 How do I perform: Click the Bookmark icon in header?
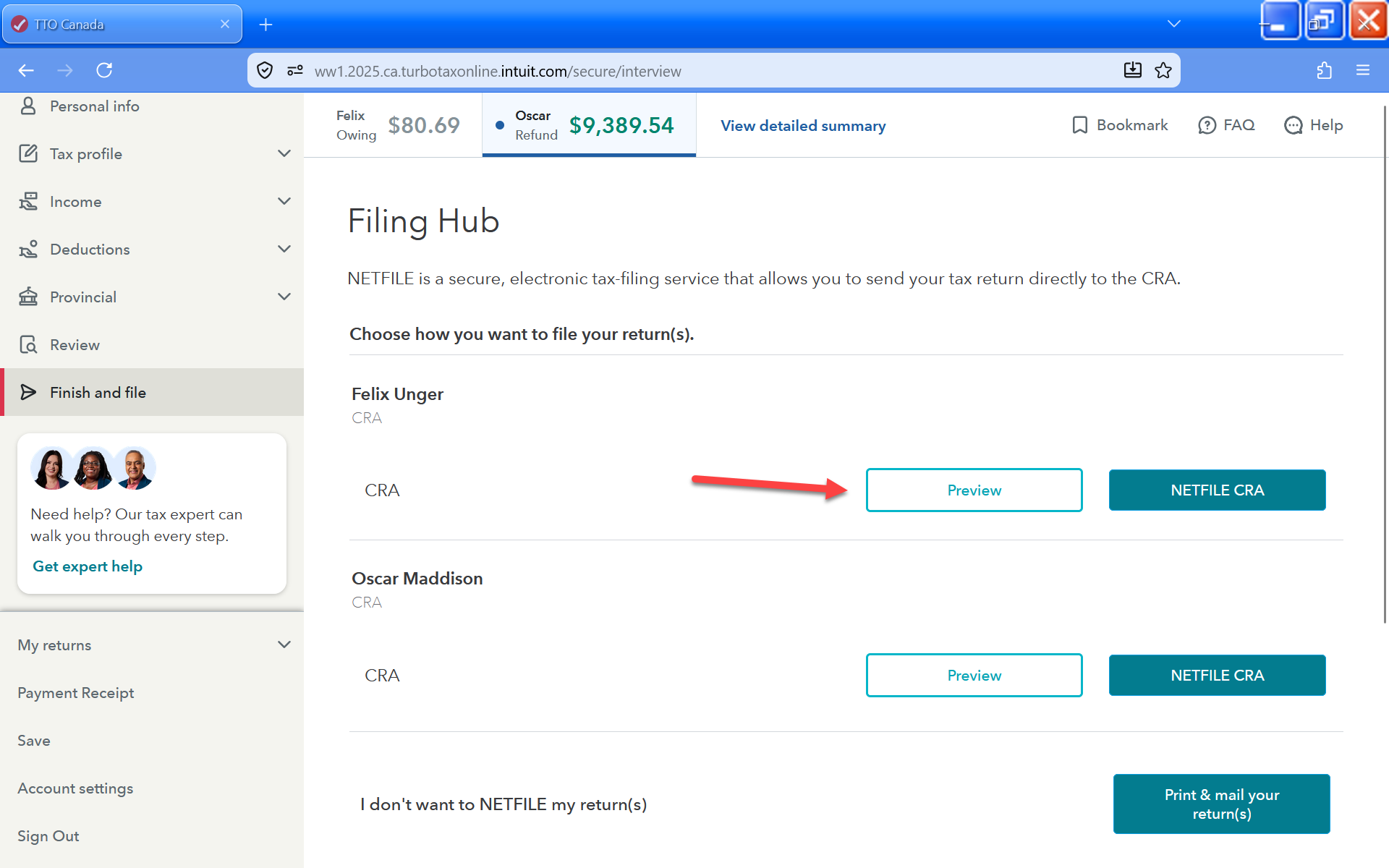click(x=1079, y=125)
